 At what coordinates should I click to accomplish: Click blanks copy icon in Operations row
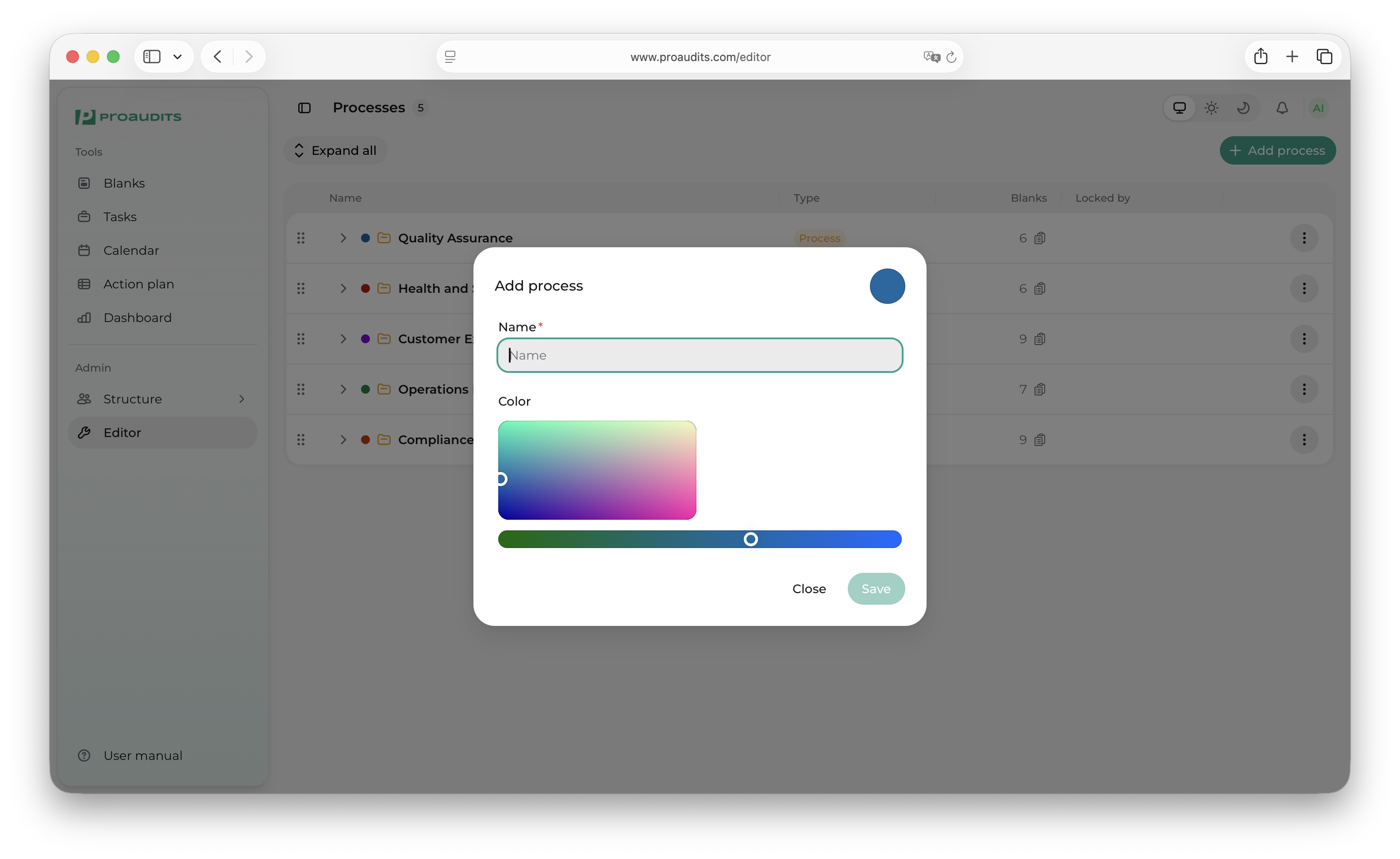1040,389
